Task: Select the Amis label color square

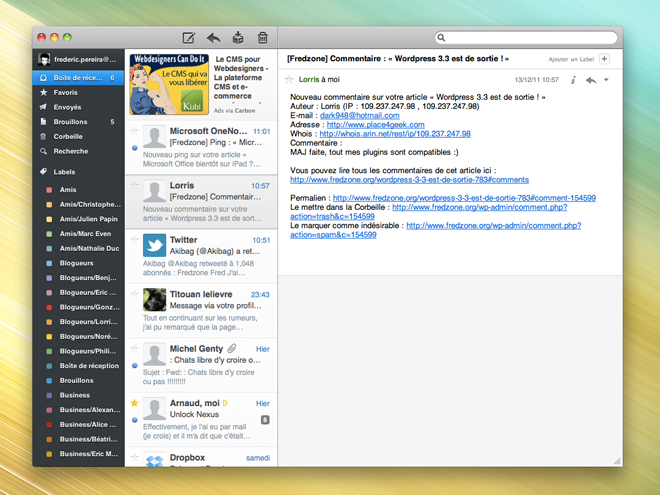Action: click(49, 190)
